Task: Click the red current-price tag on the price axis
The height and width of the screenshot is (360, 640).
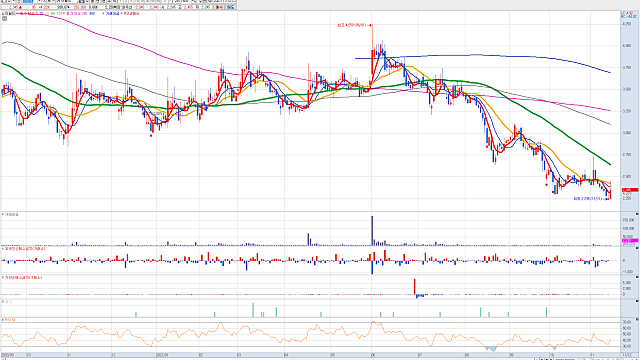Action: tap(630, 190)
